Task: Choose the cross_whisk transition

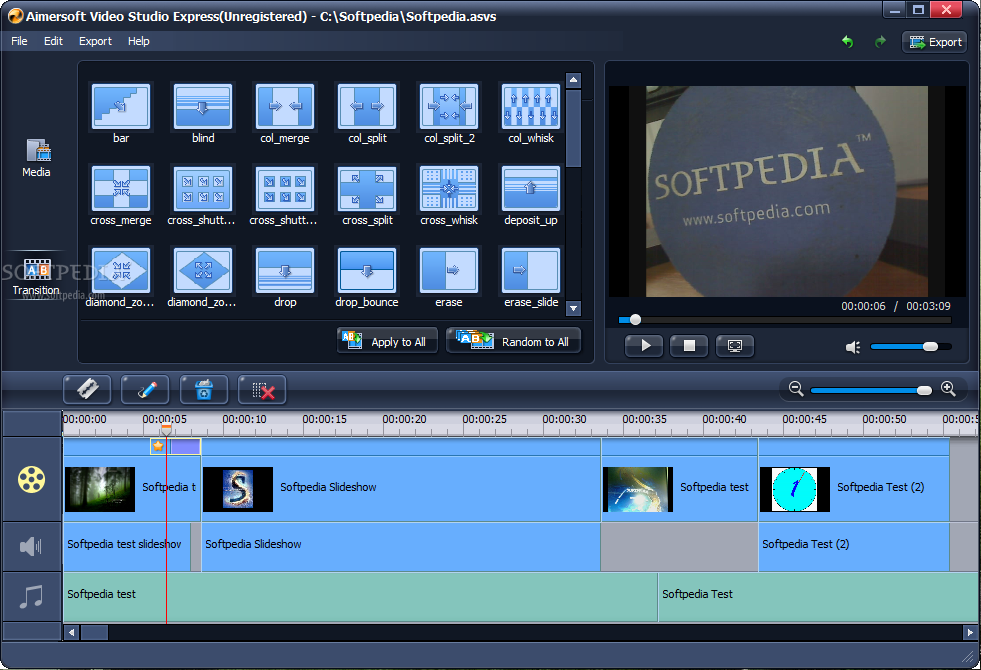Action: click(449, 188)
